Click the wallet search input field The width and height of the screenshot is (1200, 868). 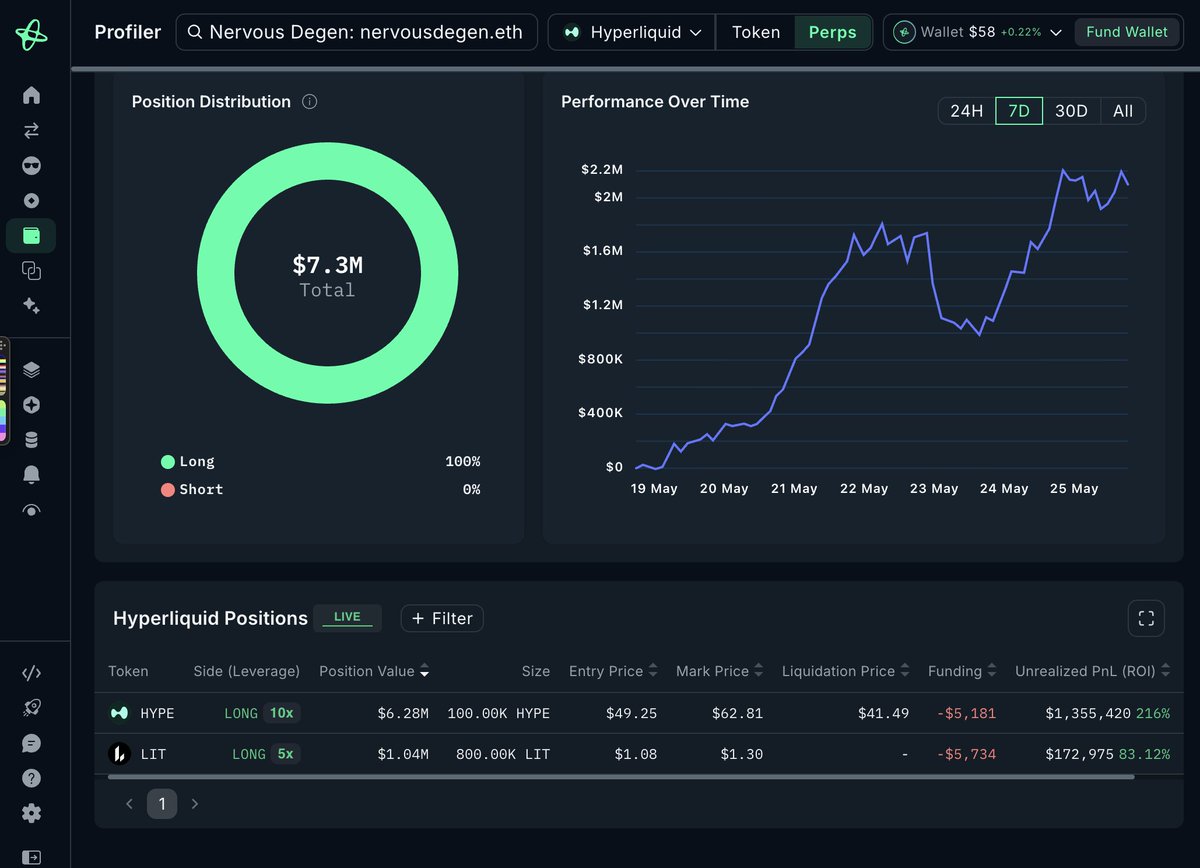pyautogui.click(x=357, y=32)
